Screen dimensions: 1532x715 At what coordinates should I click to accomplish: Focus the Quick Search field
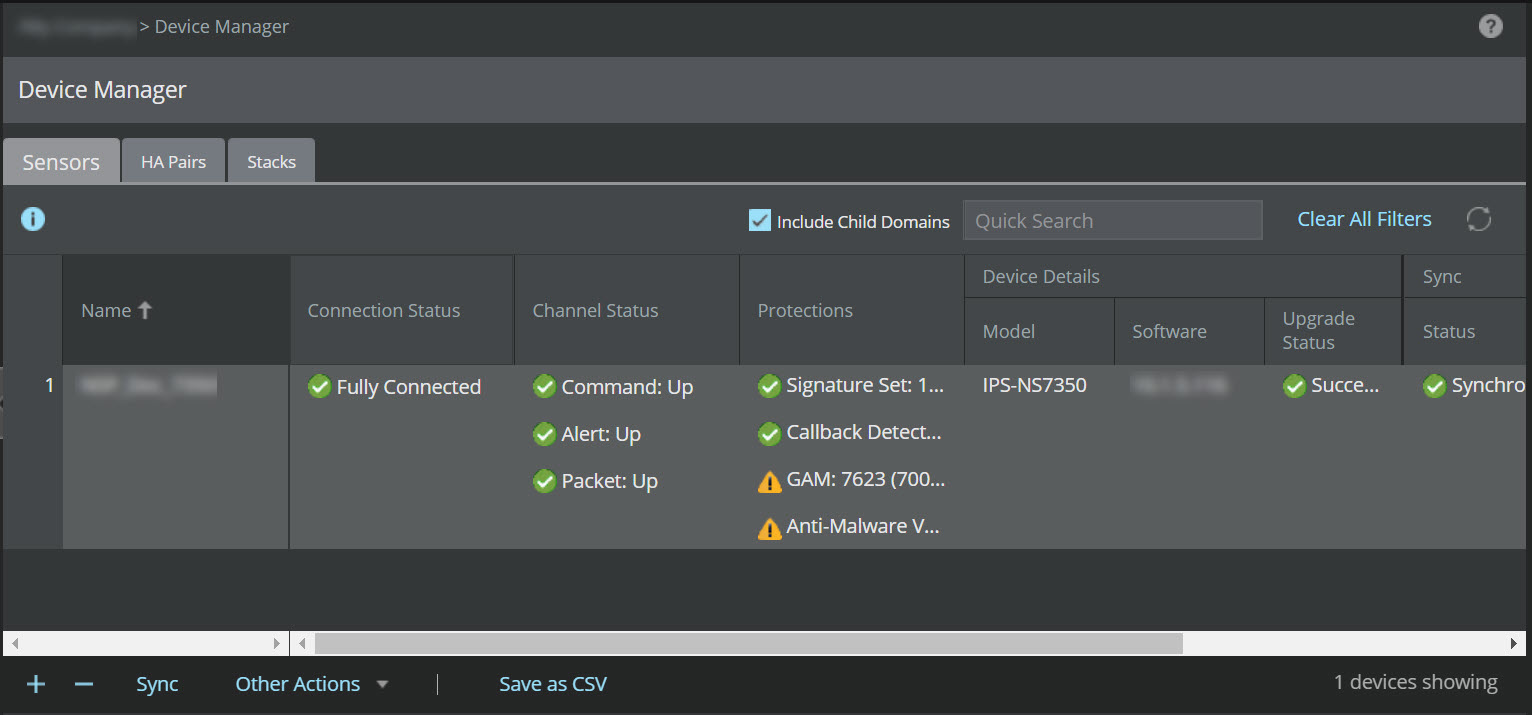1112,221
